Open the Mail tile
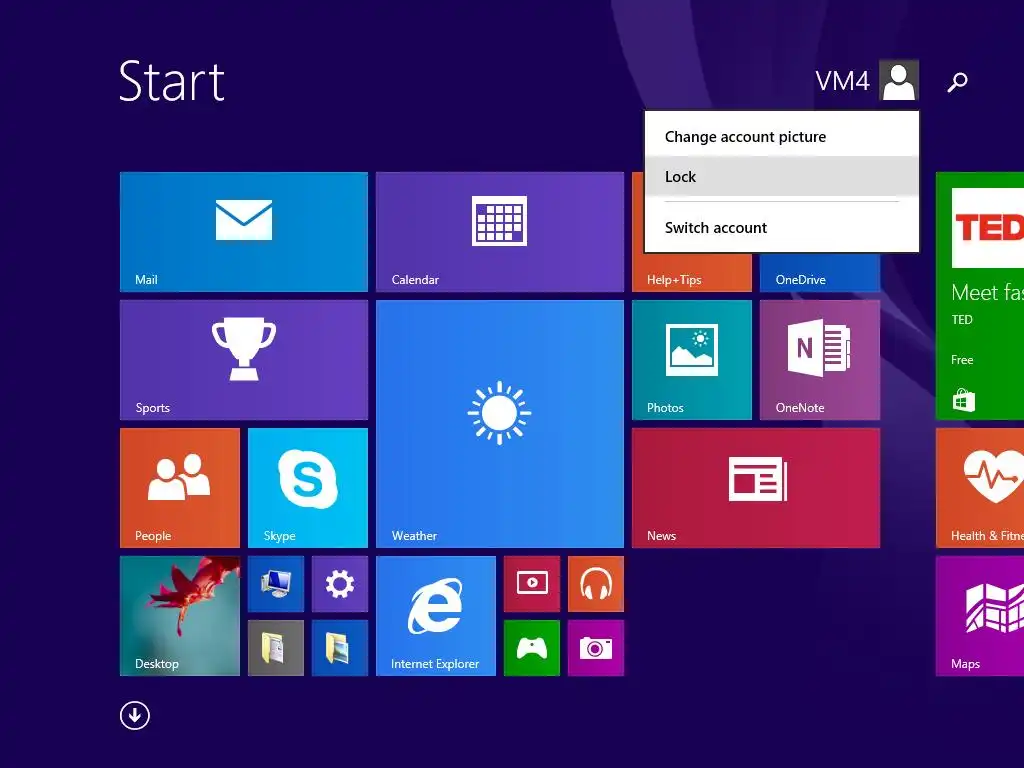The image size is (1024, 768). coord(244,232)
